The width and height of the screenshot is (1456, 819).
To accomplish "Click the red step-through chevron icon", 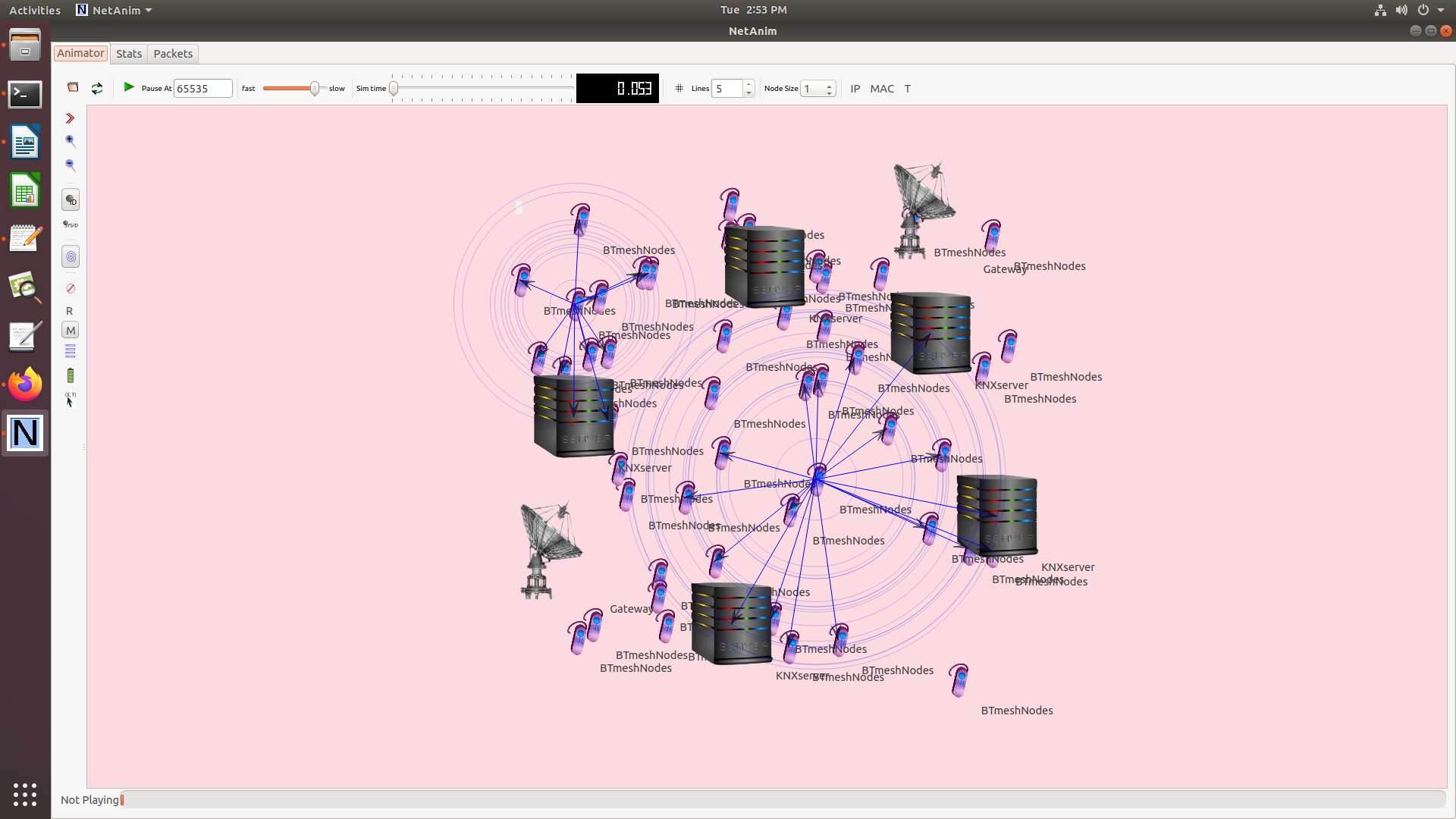I will coord(70,118).
